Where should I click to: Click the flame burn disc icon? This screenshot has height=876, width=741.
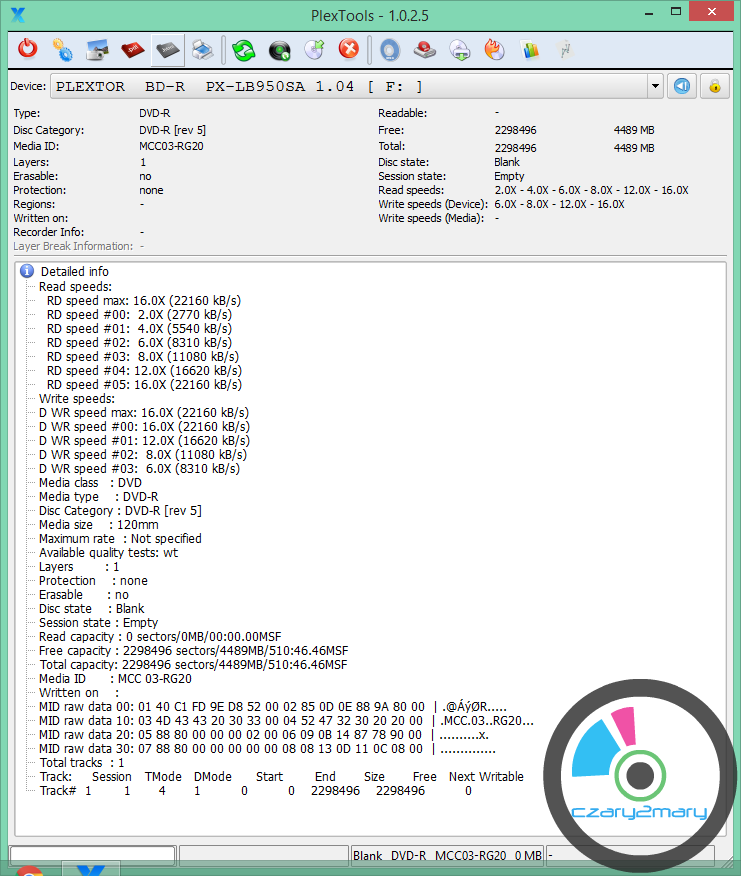tap(494, 49)
